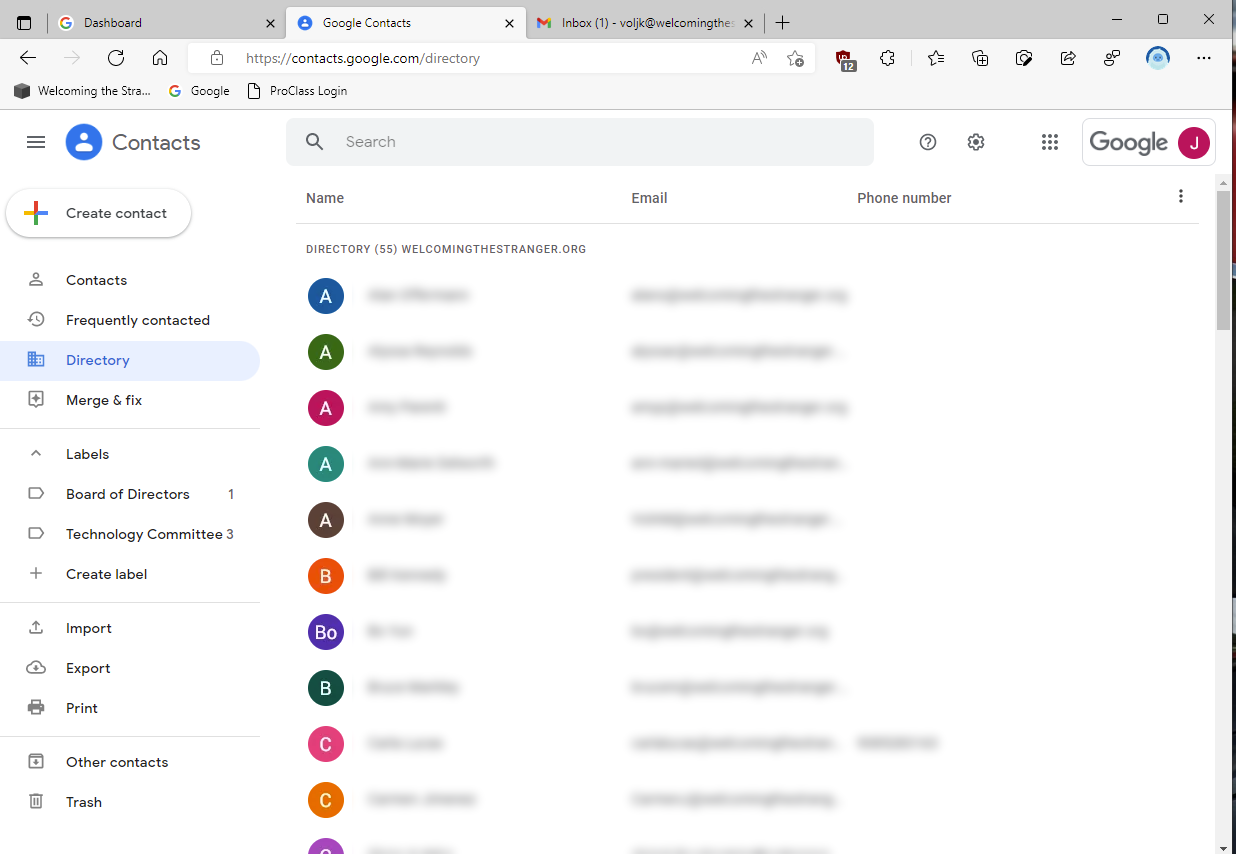1236x854 pixels.
Task: Open Edge Settings and more menu
Action: tap(1204, 58)
